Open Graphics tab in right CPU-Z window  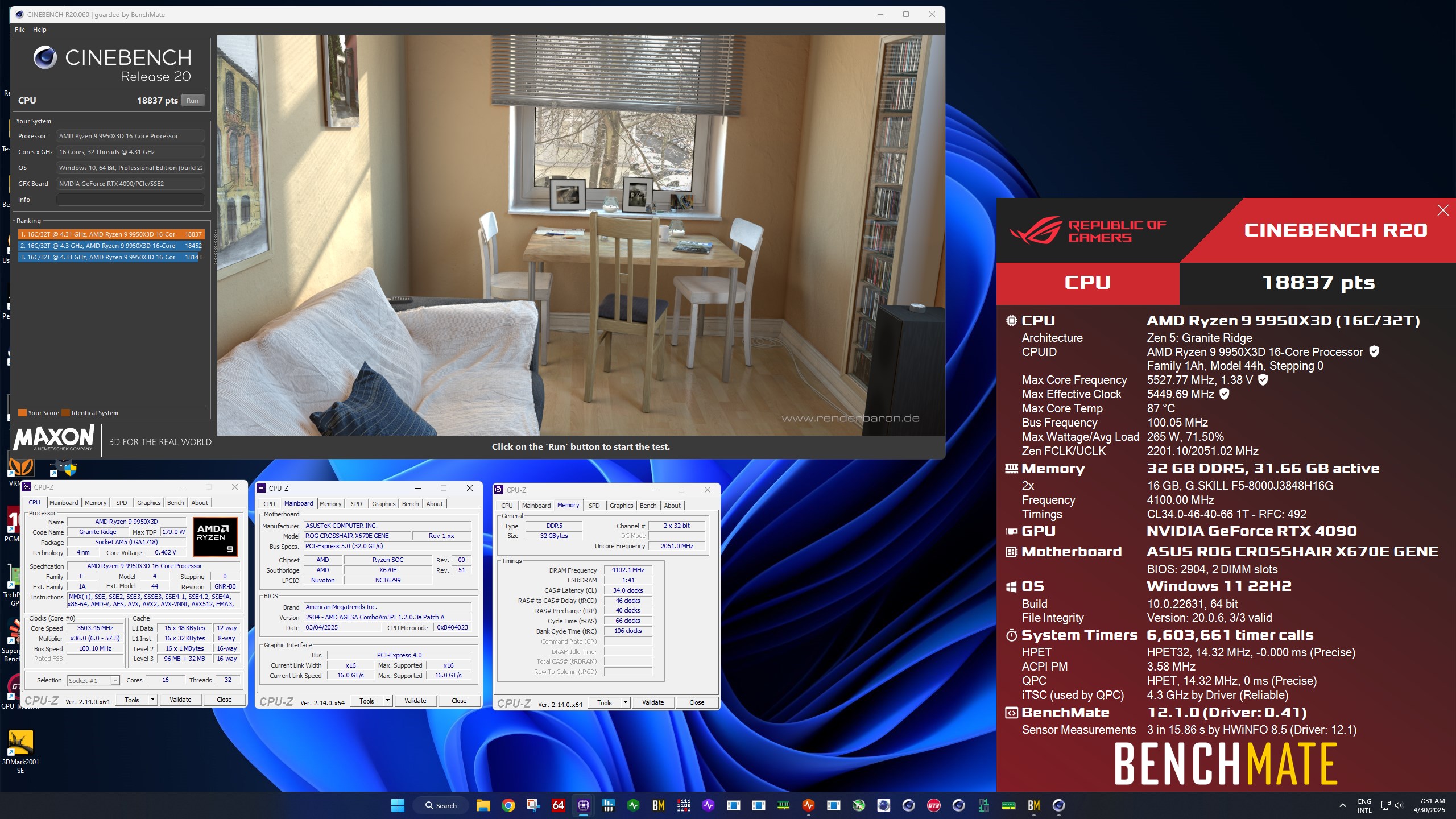coord(622,506)
